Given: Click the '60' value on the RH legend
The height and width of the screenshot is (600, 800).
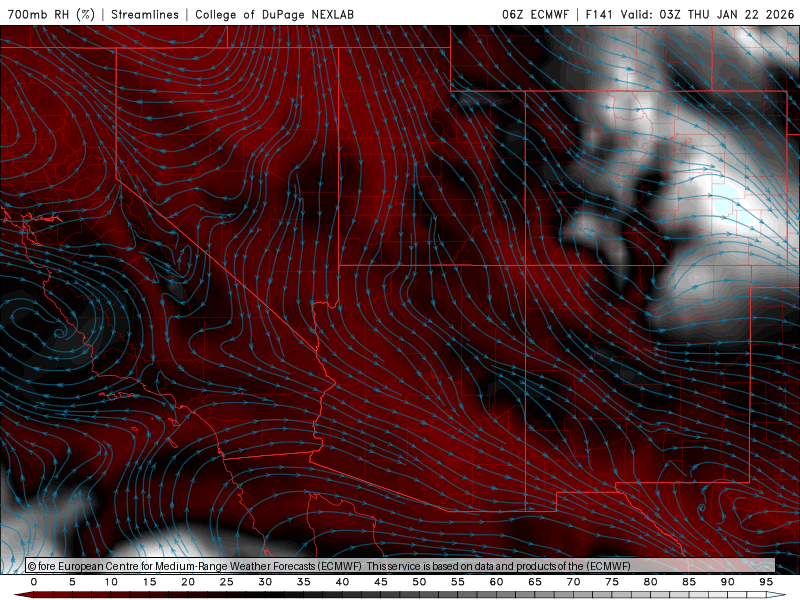Looking at the screenshot, I should tap(496, 582).
